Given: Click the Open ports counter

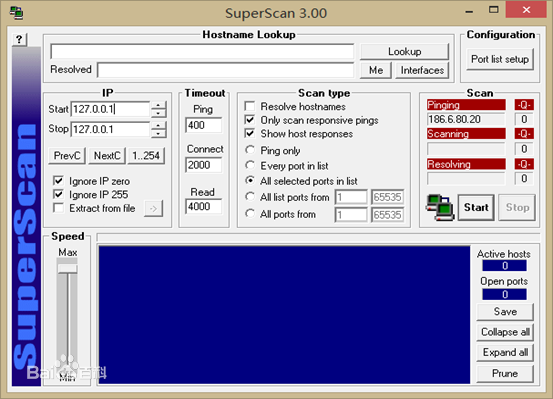Looking at the screenshot, I should 504,294.
